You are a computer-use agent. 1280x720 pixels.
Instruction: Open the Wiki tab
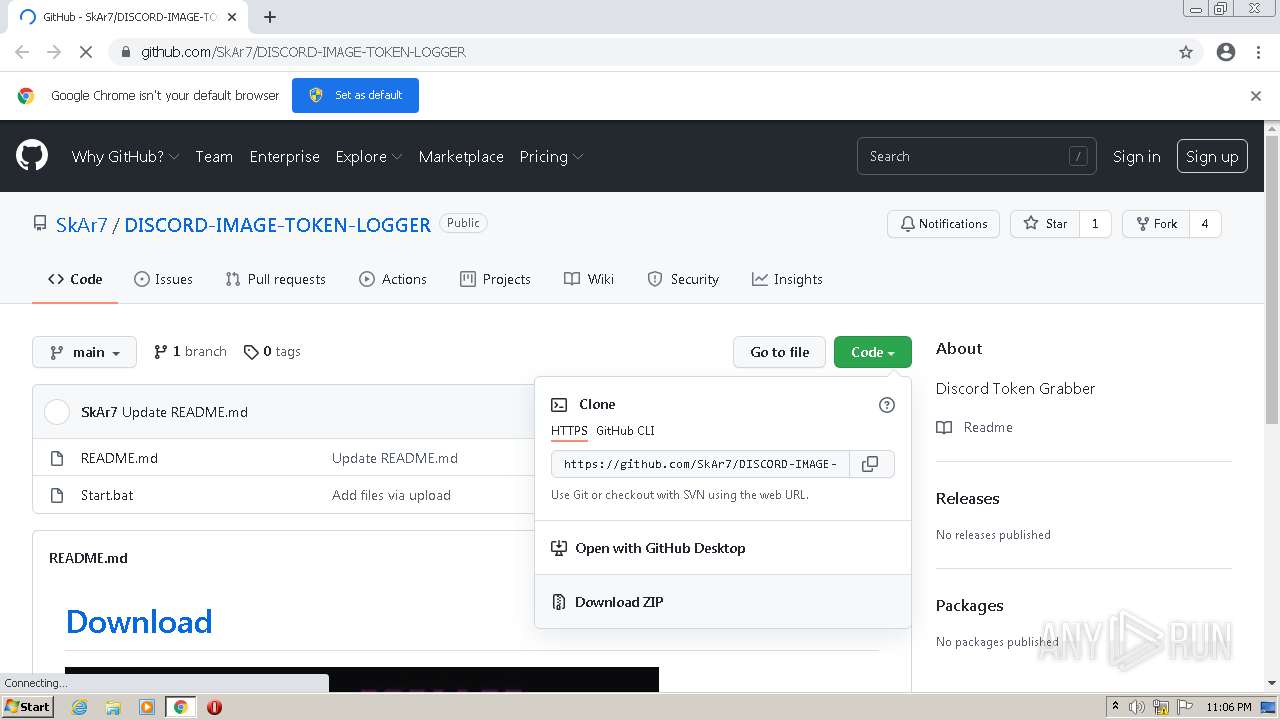pos(589,279)
